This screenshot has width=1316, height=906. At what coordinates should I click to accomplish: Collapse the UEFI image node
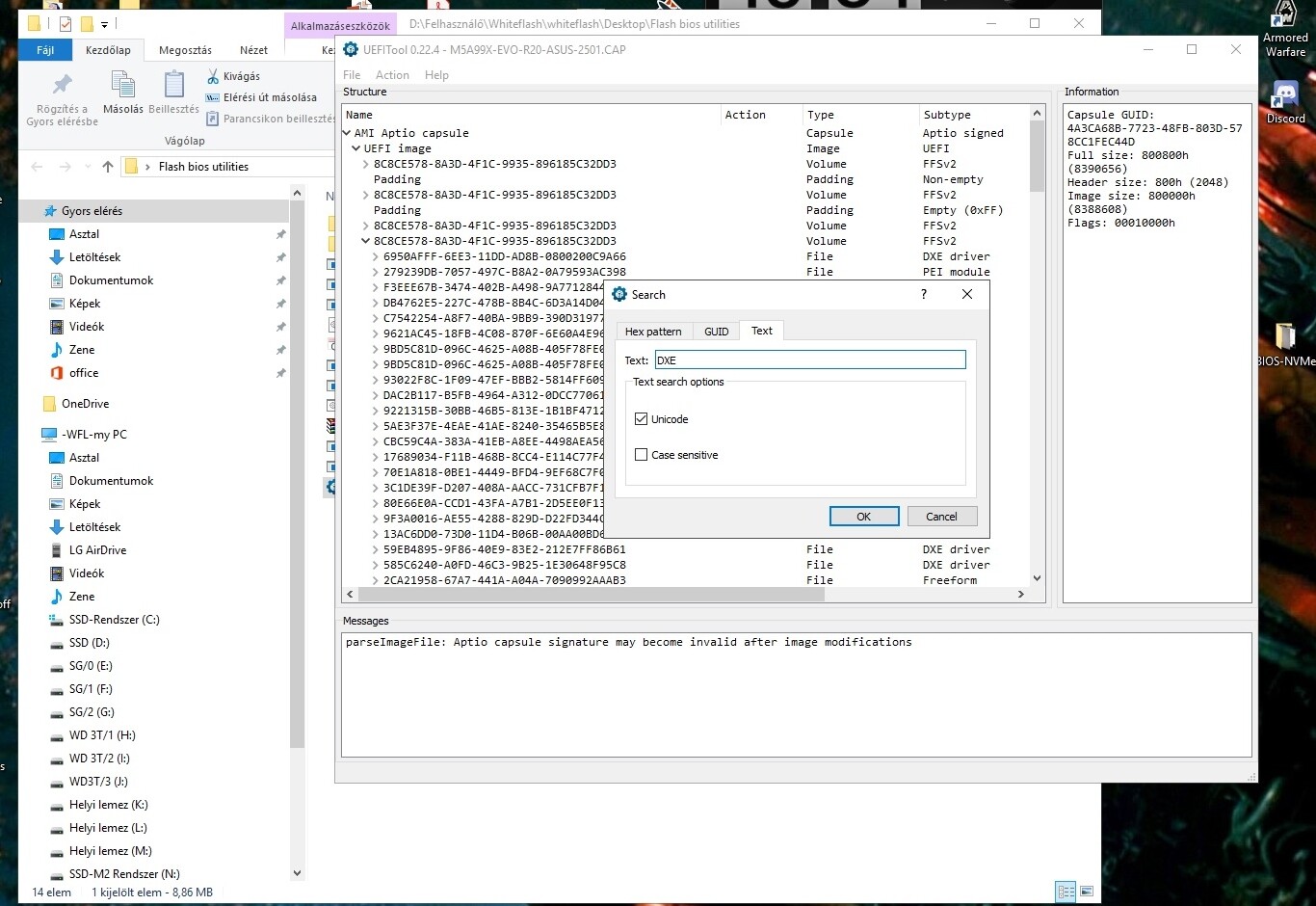tap(356, 148)
